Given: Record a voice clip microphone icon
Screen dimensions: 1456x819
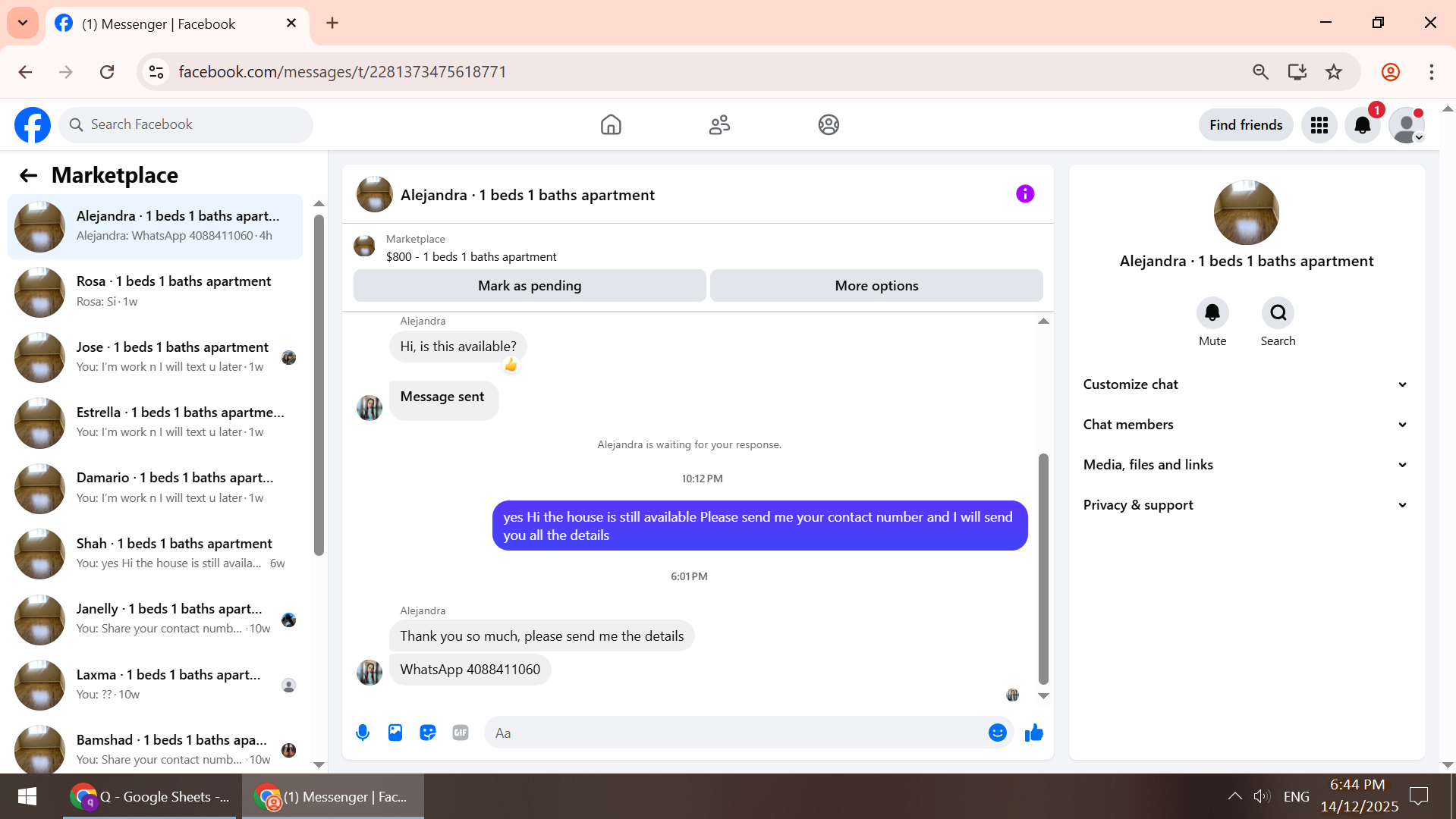Looking at the screenshot, I should (x=363, y=733).
